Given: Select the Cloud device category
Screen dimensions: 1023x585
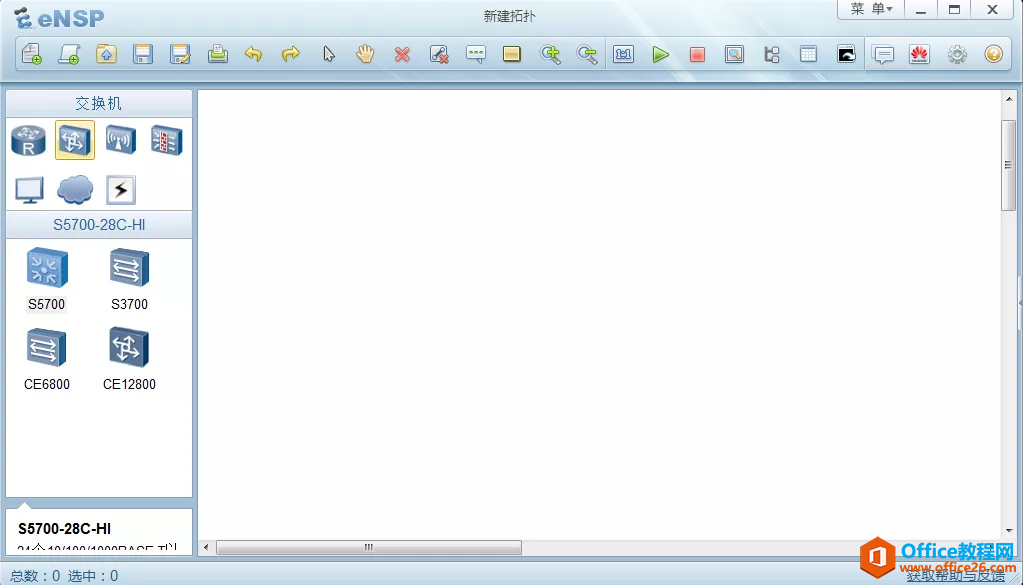Looking at the screenshot, I should coord(75,189).
